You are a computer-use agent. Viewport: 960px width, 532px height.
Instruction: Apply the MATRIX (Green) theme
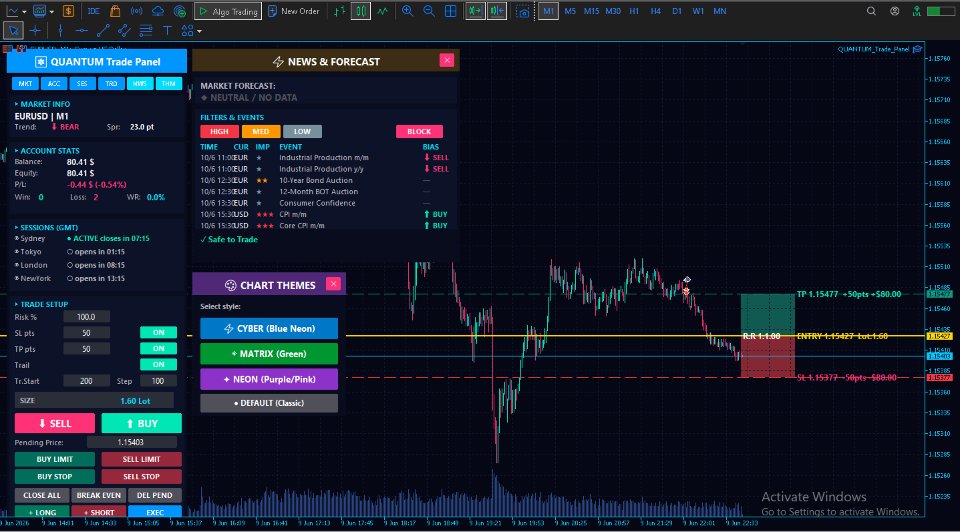[x=269, y=354]
